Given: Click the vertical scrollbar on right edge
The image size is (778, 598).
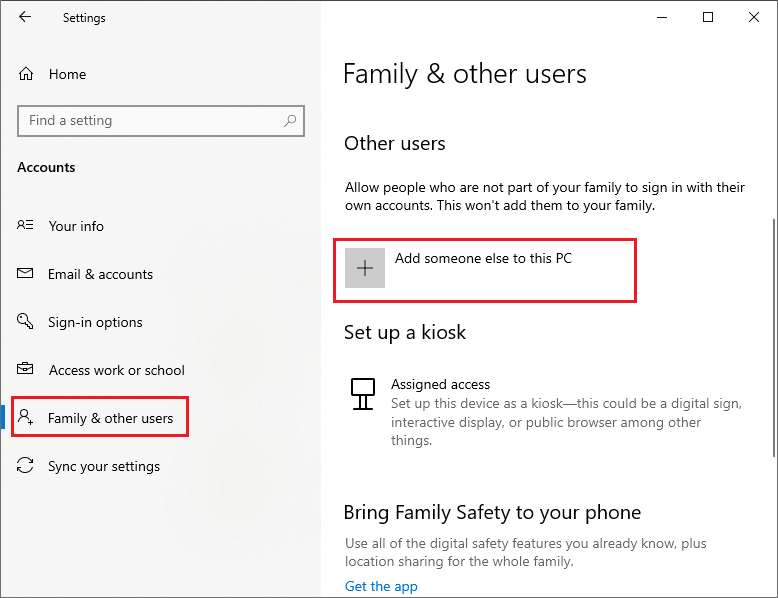Looking at the screenshot, I should click(774, 337).
